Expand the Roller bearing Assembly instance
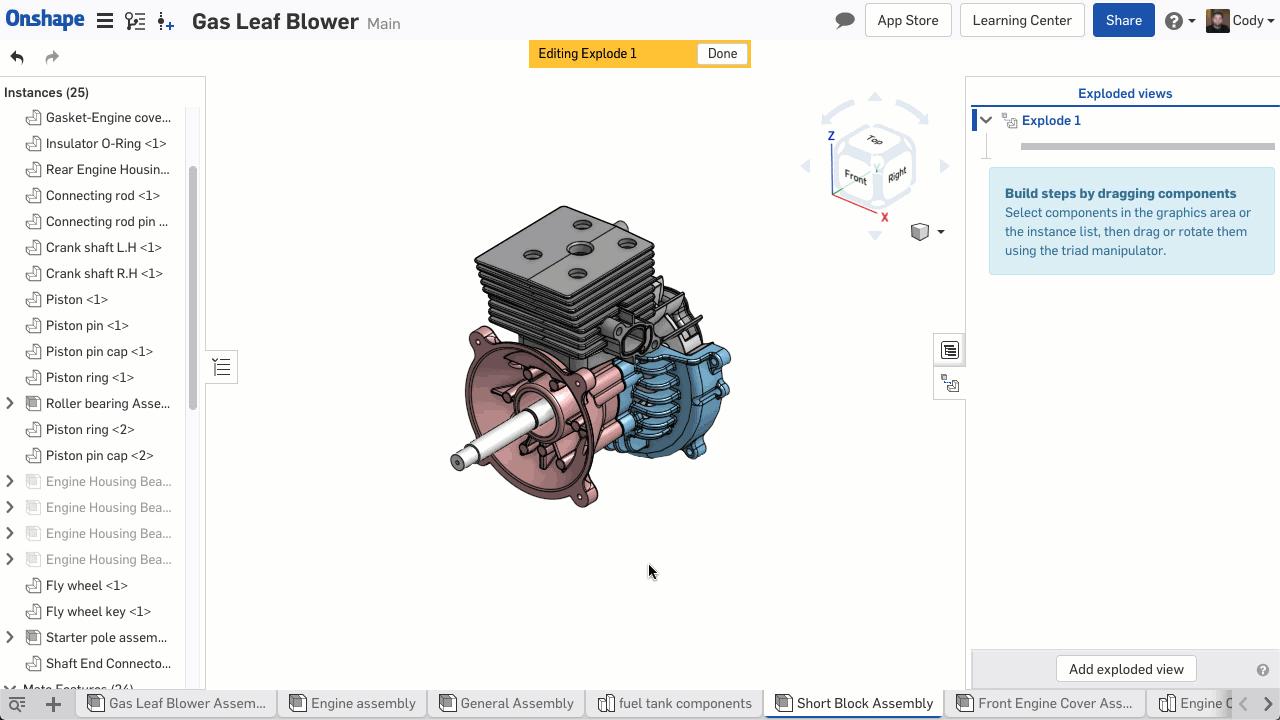The width and height of the screenshot is (1280, 720). click(x=10, y=403)
